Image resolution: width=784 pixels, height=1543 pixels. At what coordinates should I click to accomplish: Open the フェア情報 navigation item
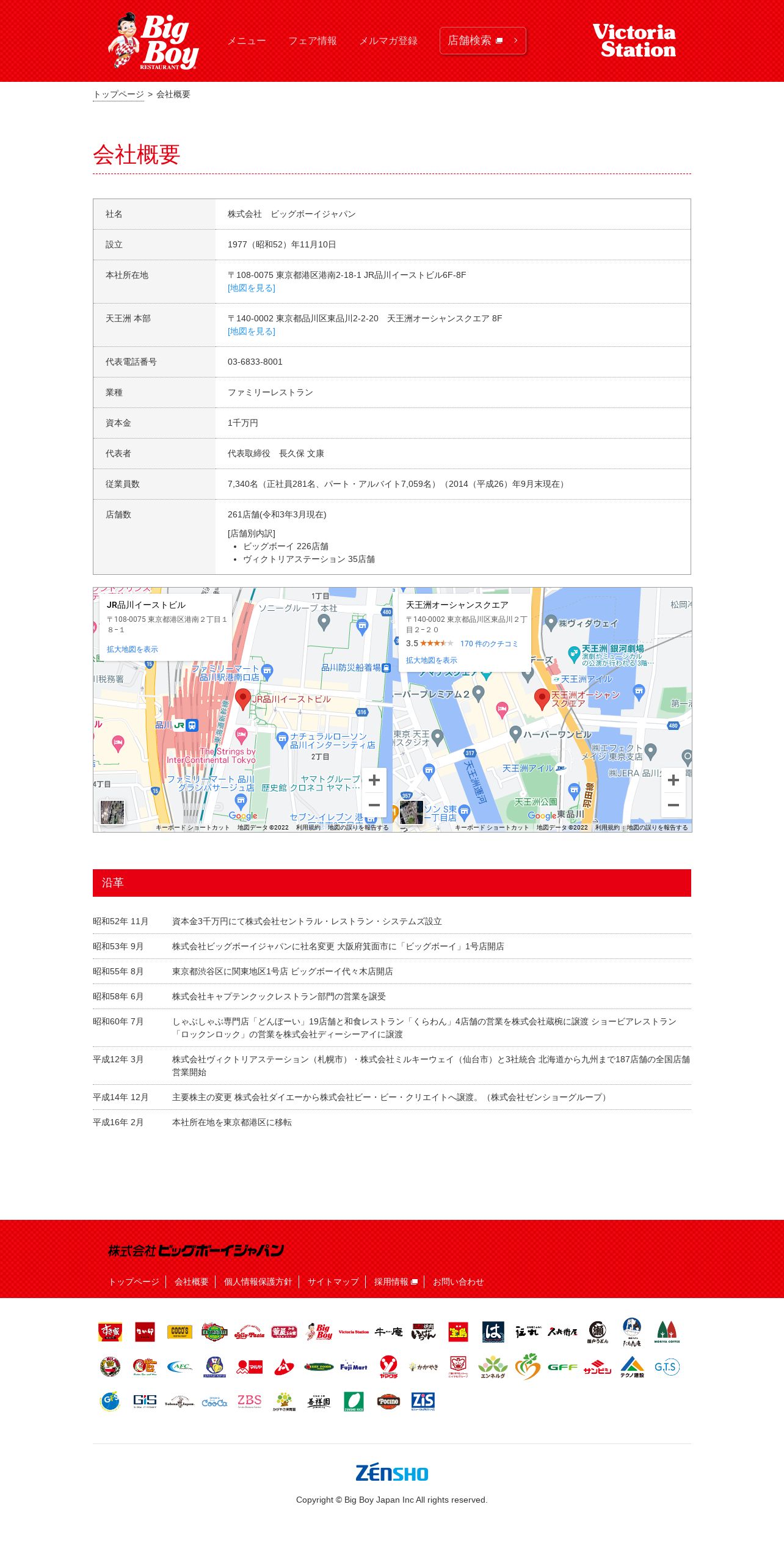point(313,41)
